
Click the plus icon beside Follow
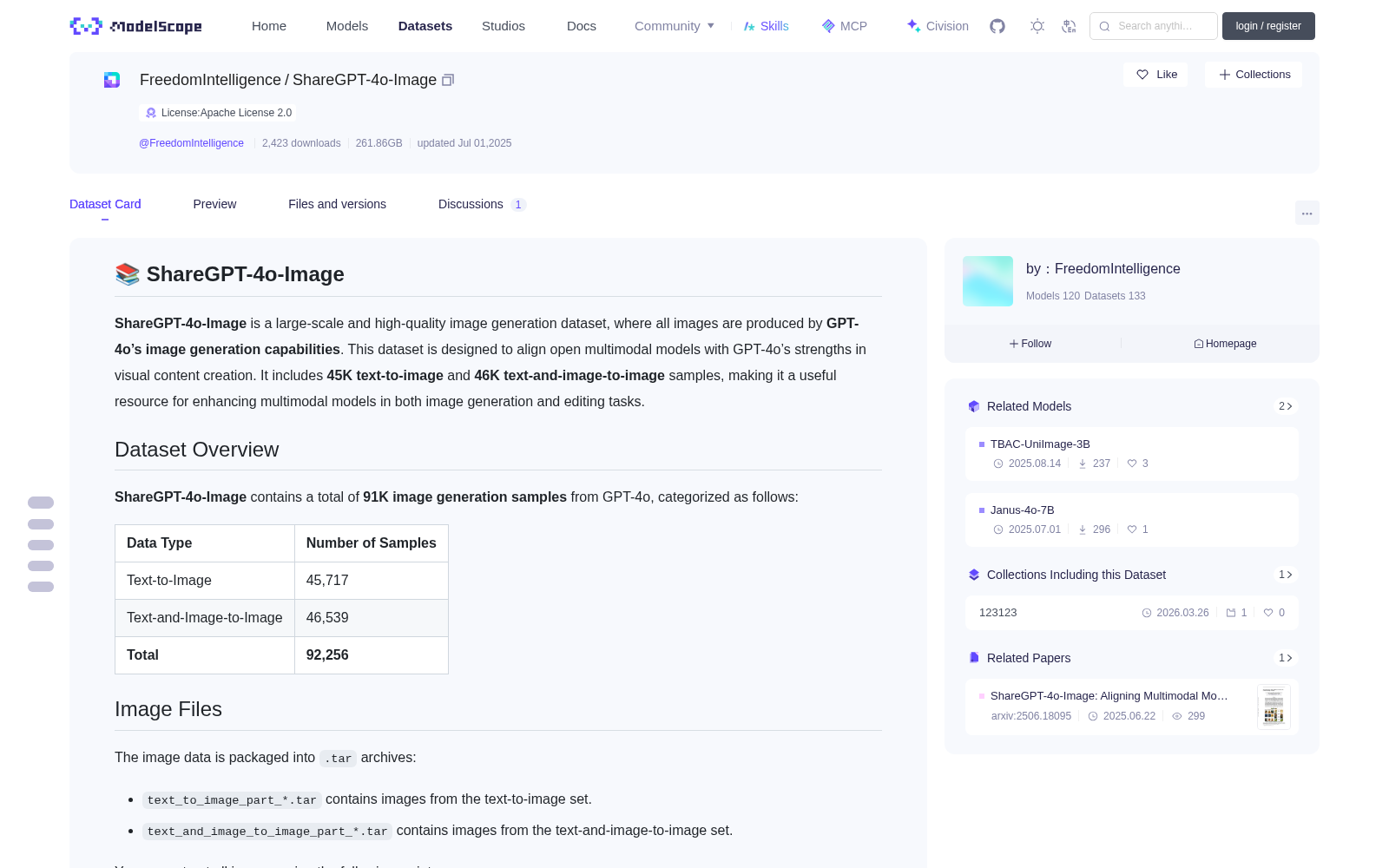[1014, 344]
